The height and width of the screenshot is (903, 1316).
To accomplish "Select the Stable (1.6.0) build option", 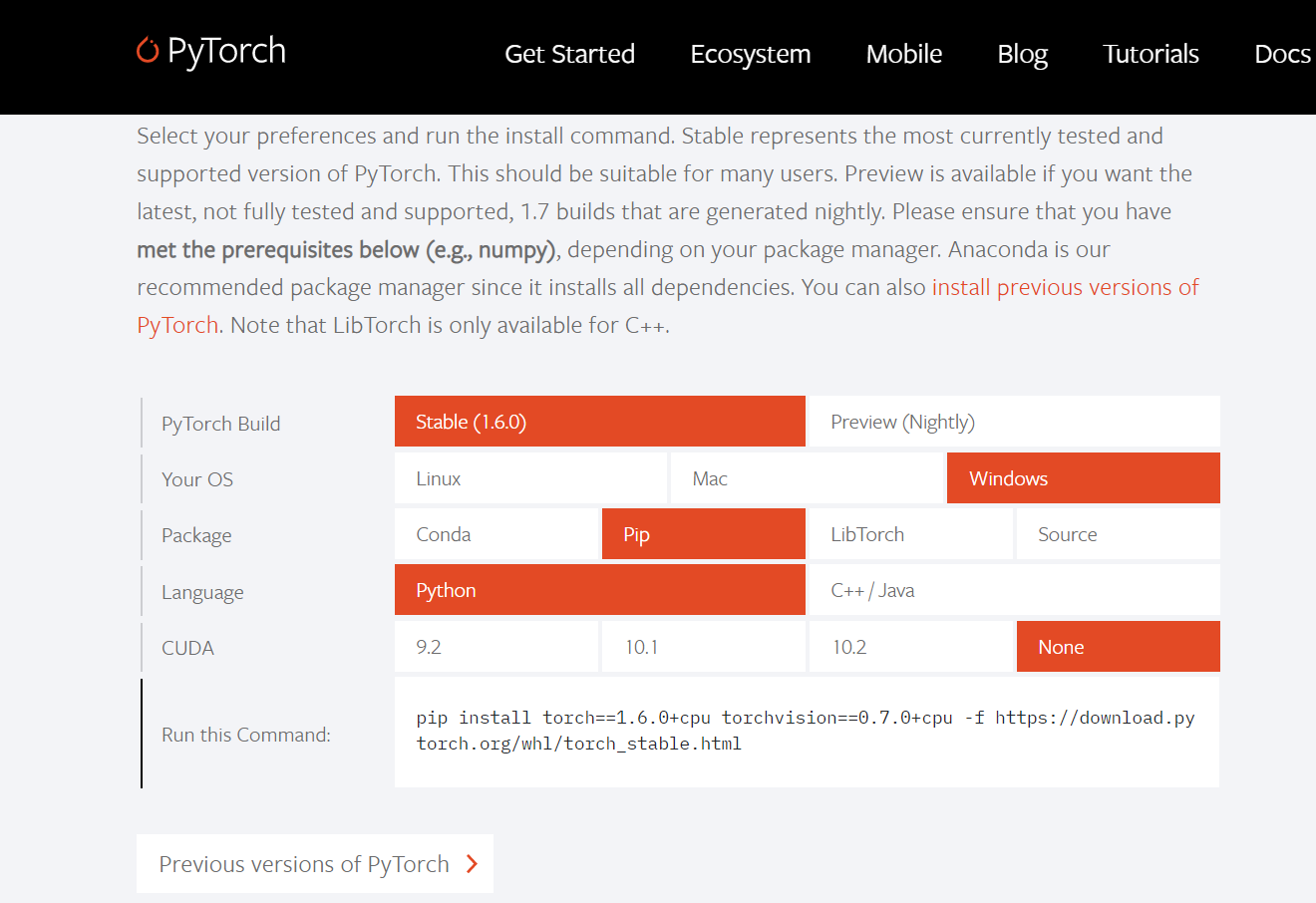I will coord(600,422).
